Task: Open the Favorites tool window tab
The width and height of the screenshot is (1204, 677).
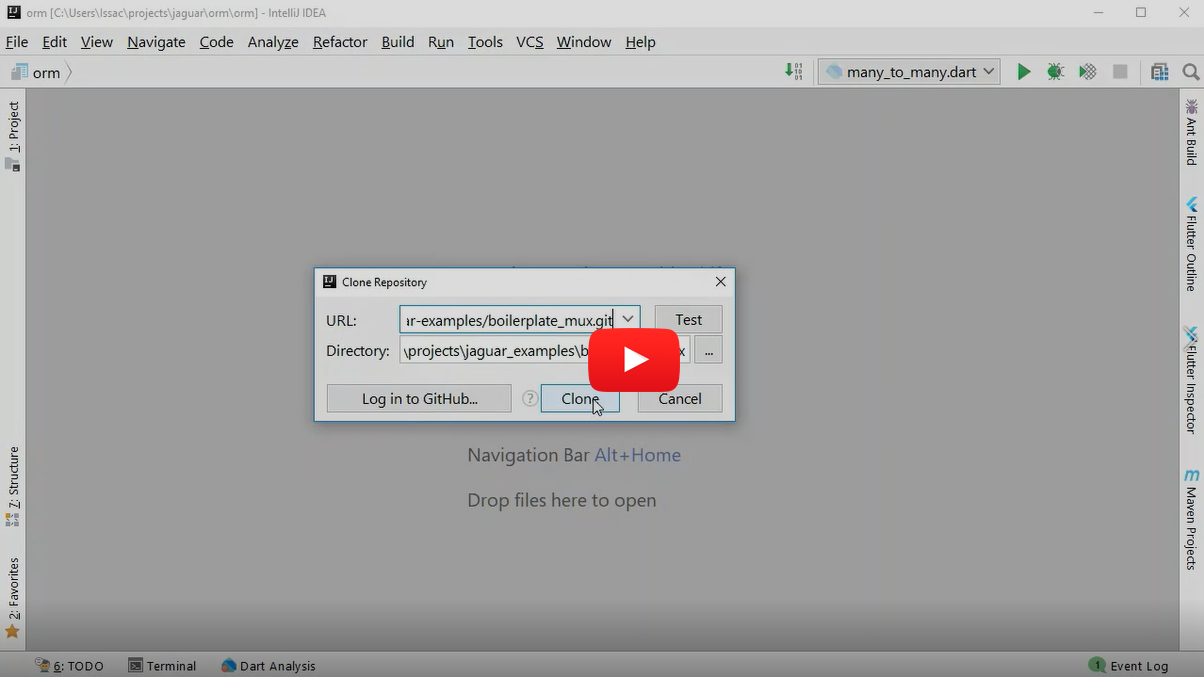Action: pyautogui.click(x=13, y=598)
